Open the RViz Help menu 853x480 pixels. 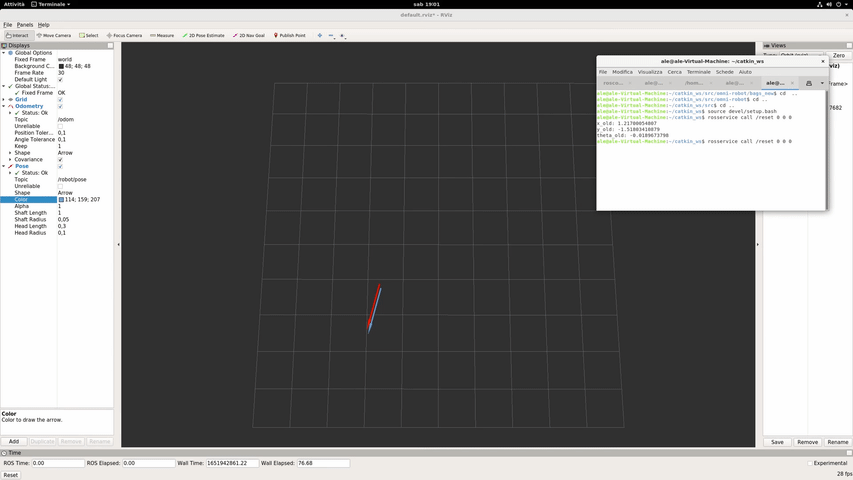coord(44,24)
